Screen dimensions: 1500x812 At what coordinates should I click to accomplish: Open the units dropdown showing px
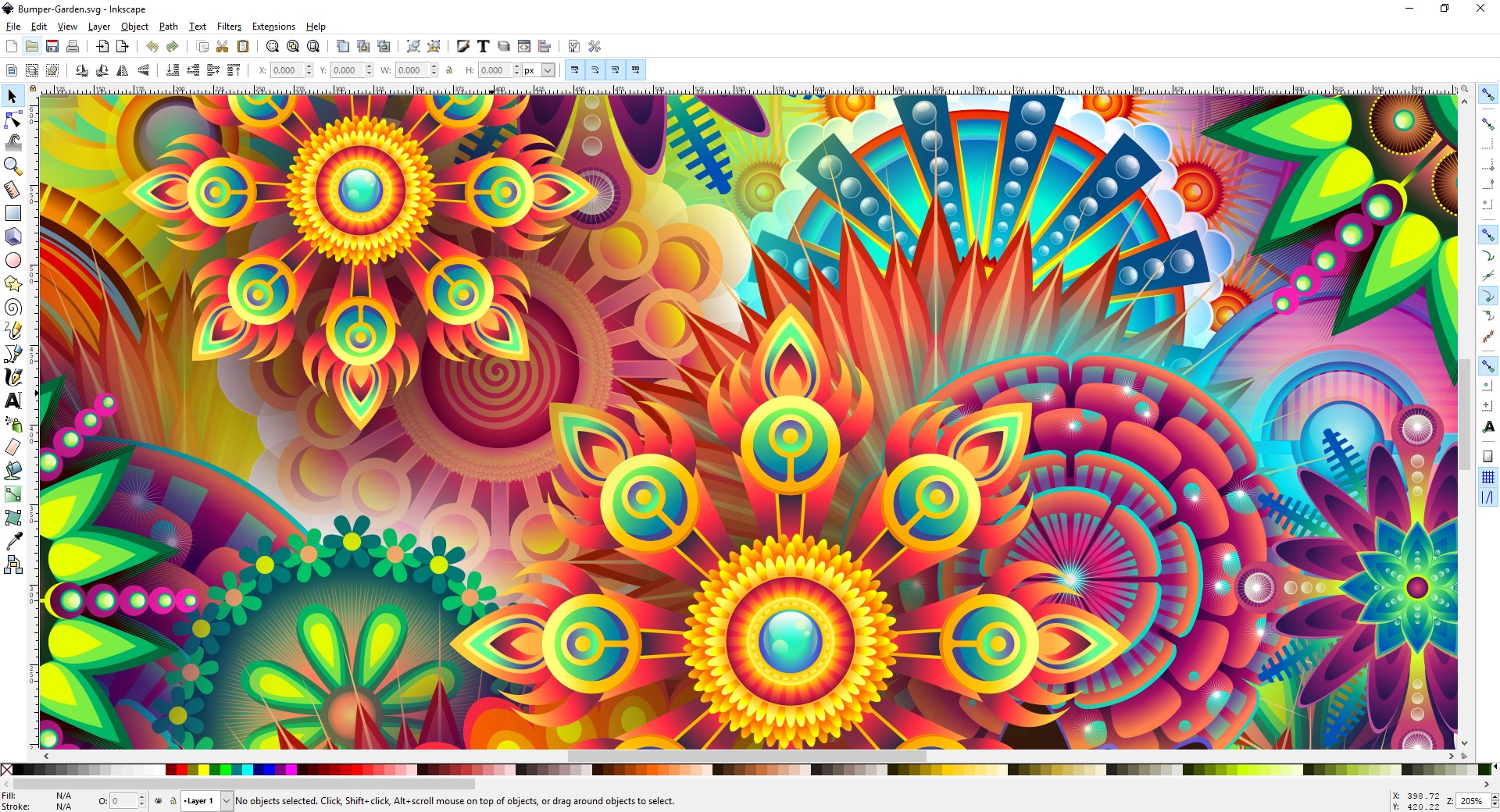[545, 70]
